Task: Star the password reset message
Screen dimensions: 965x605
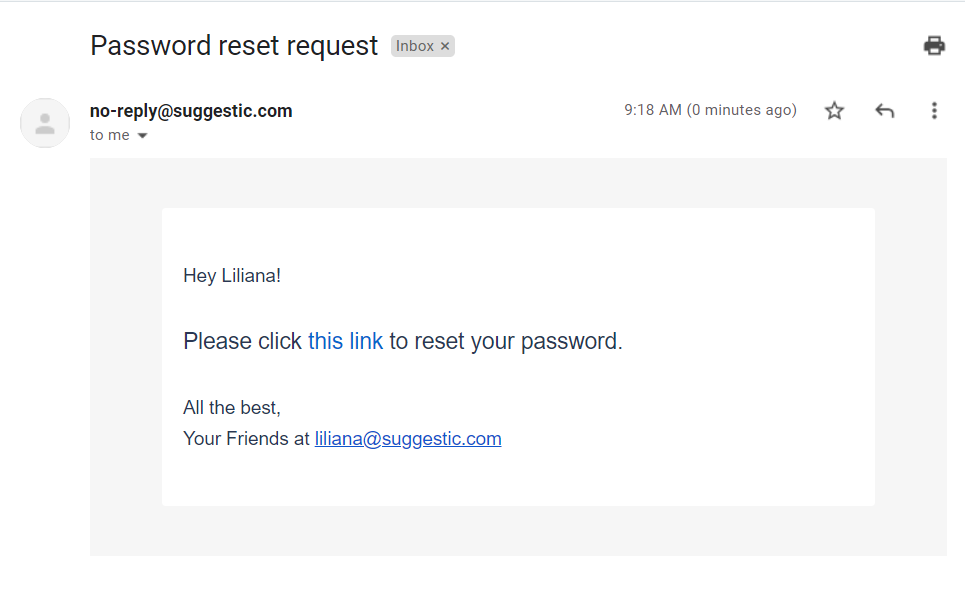Action: [x=834, y=111]
